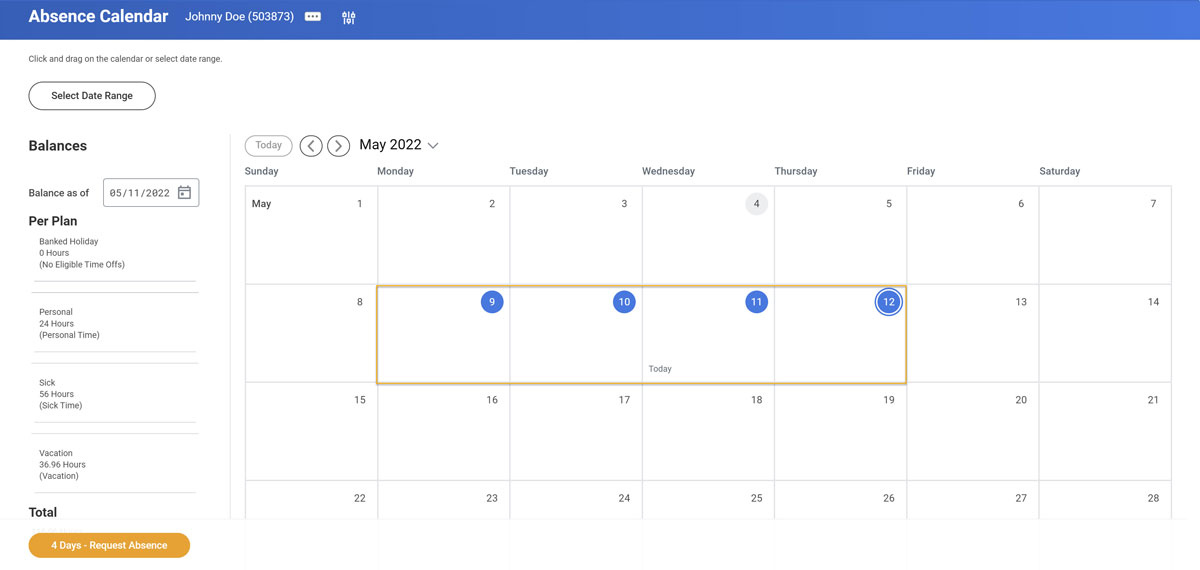The height and width of the screenshot is (570, 1200).
Task: Click the Monday column header
Action: coord(395,171)
